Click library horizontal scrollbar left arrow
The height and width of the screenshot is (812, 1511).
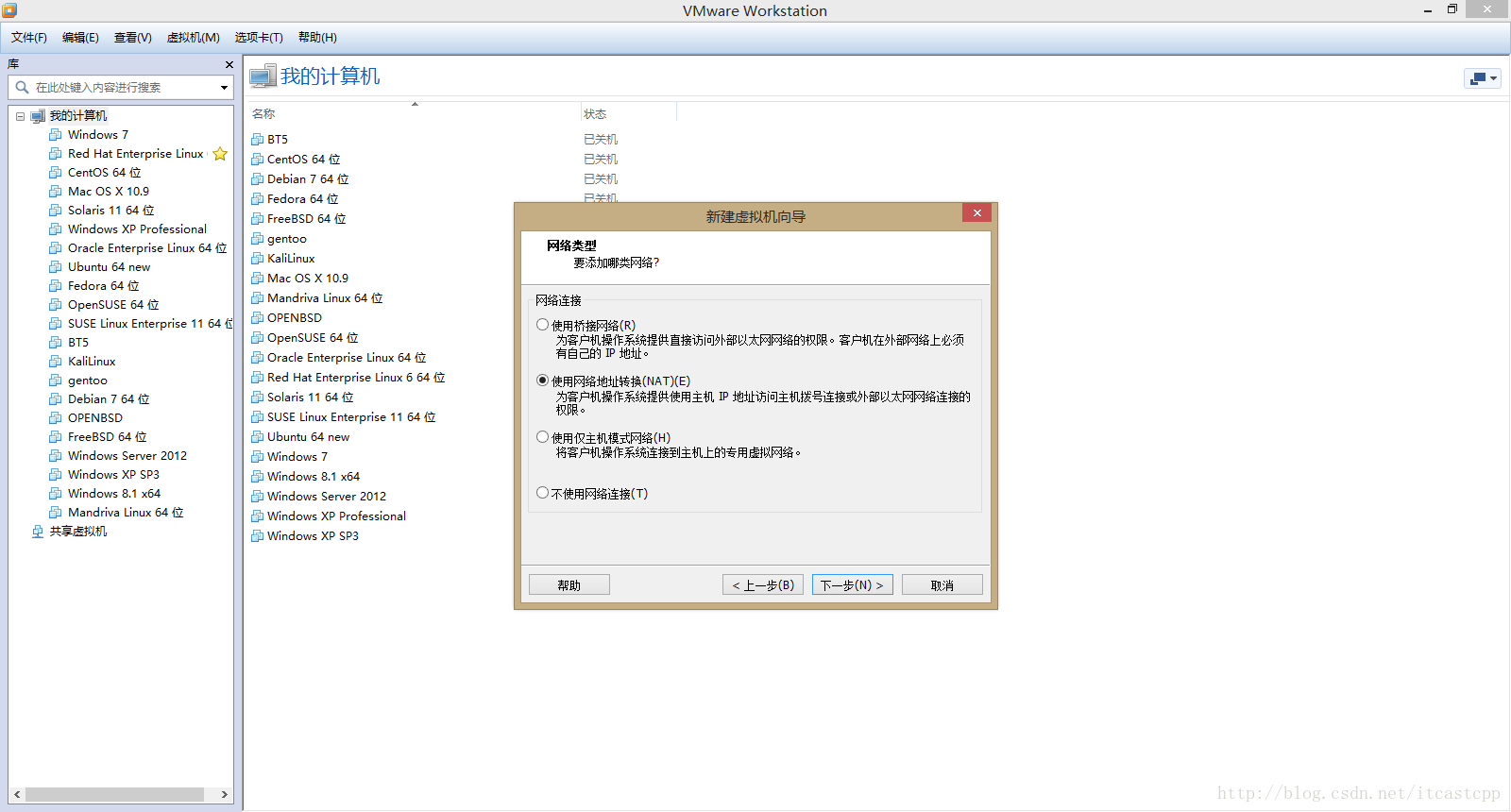[17, 795]
